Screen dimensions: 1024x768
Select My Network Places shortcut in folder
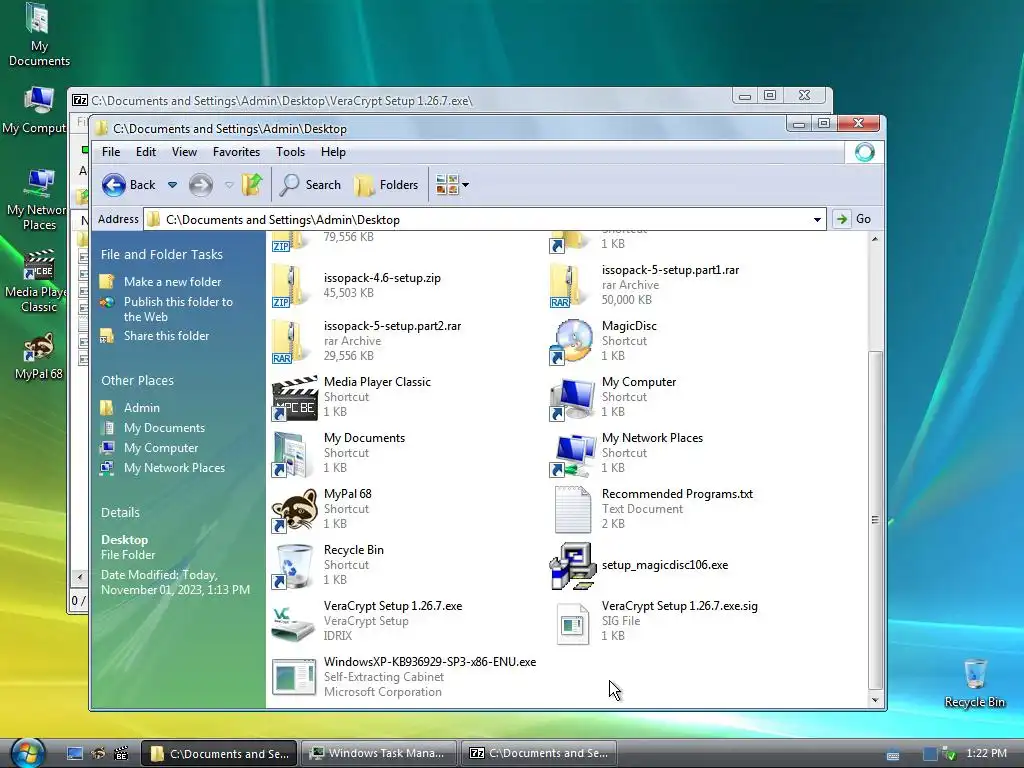click(572, 454)
